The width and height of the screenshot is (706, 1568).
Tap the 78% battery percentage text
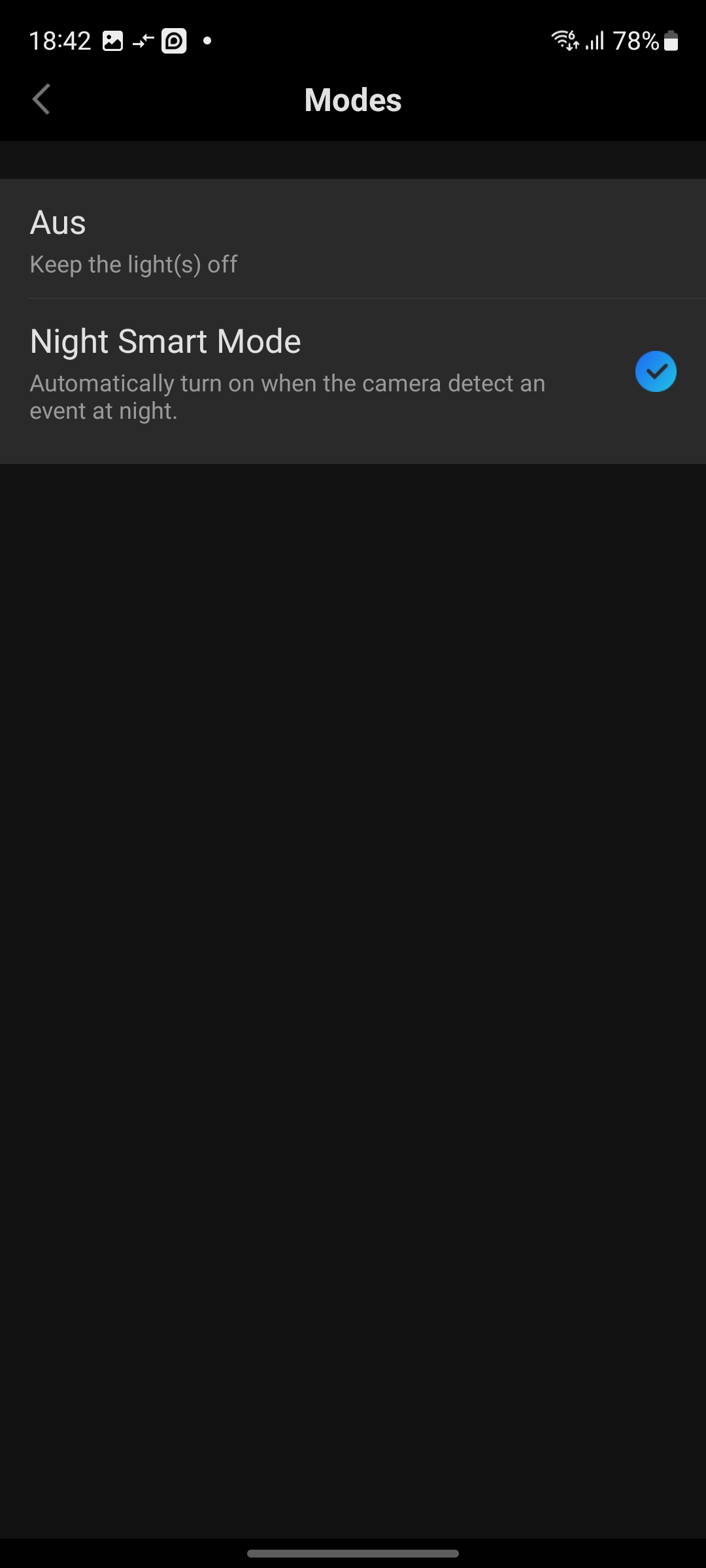[636, 41]
